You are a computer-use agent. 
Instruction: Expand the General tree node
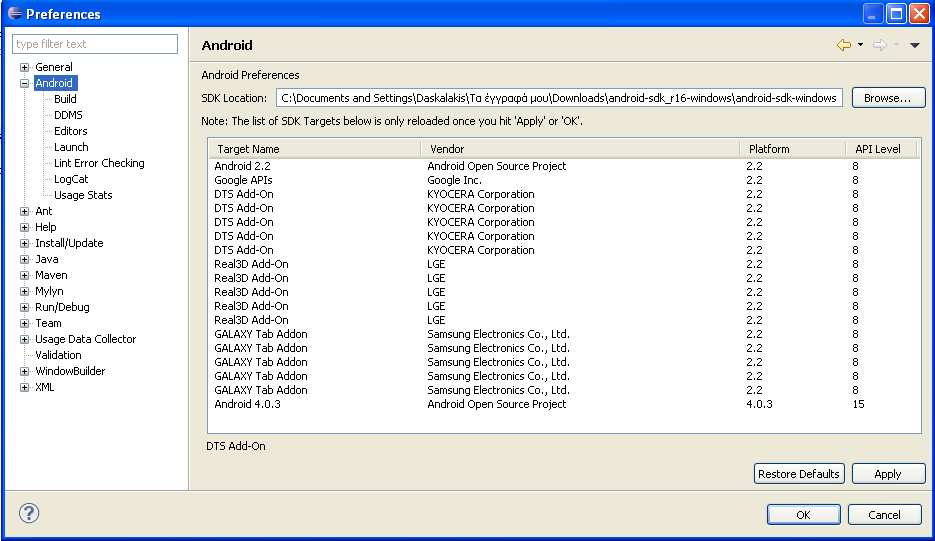(24, 67)
